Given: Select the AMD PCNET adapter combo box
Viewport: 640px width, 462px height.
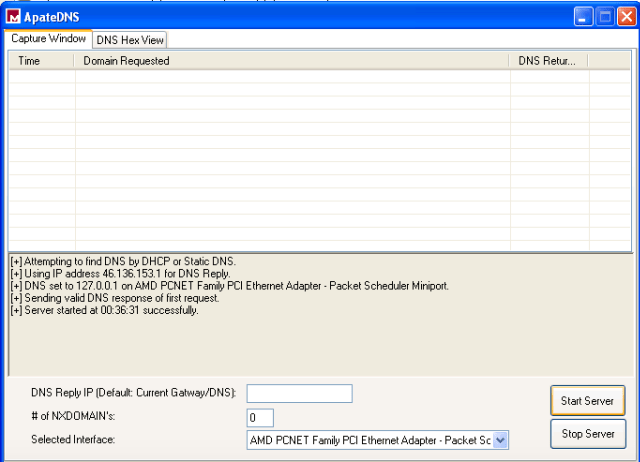Looking at the screenshot, I should (x=370, y=439).
